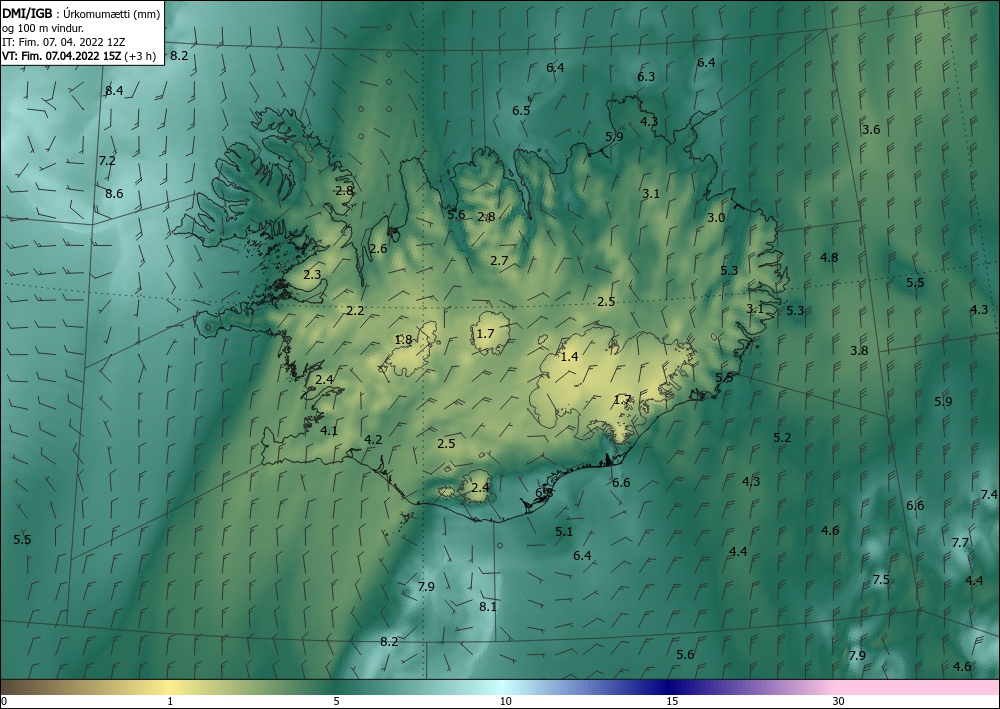1000x709 pixels.
Task: Click the '5.1' value south of Iceland
Action: (x=564, y=531)
